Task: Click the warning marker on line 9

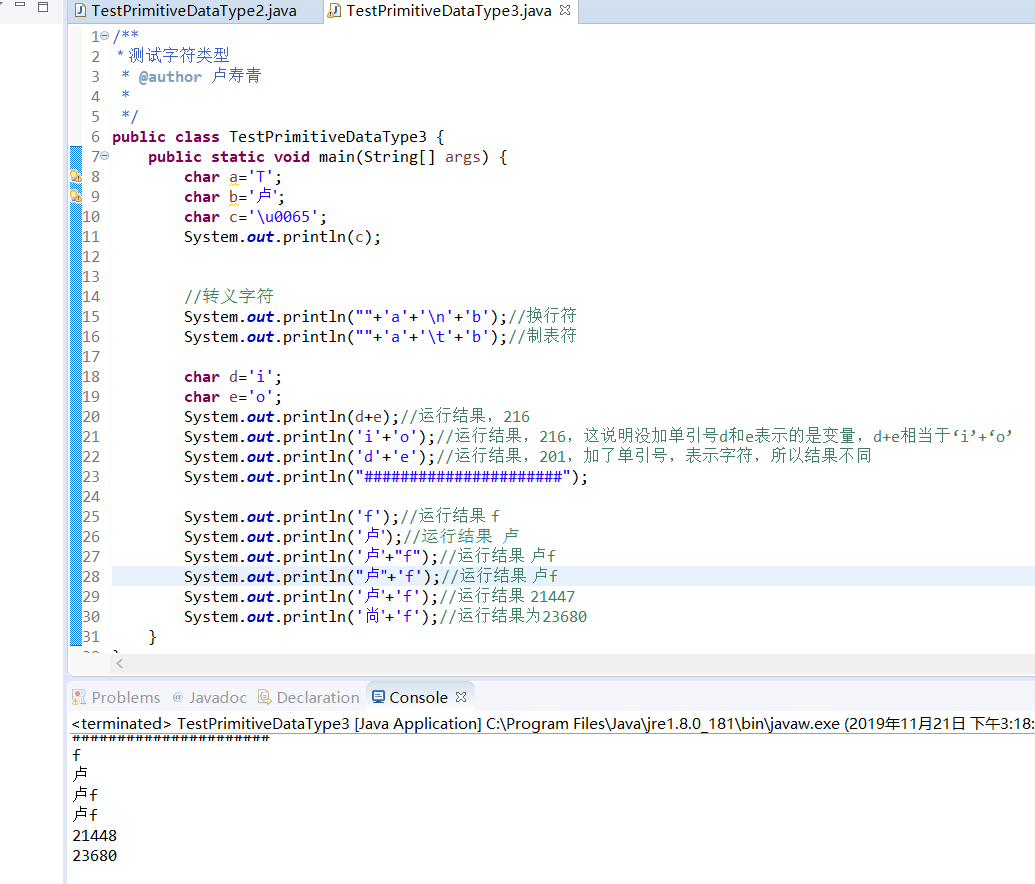Action: (76, 196)
